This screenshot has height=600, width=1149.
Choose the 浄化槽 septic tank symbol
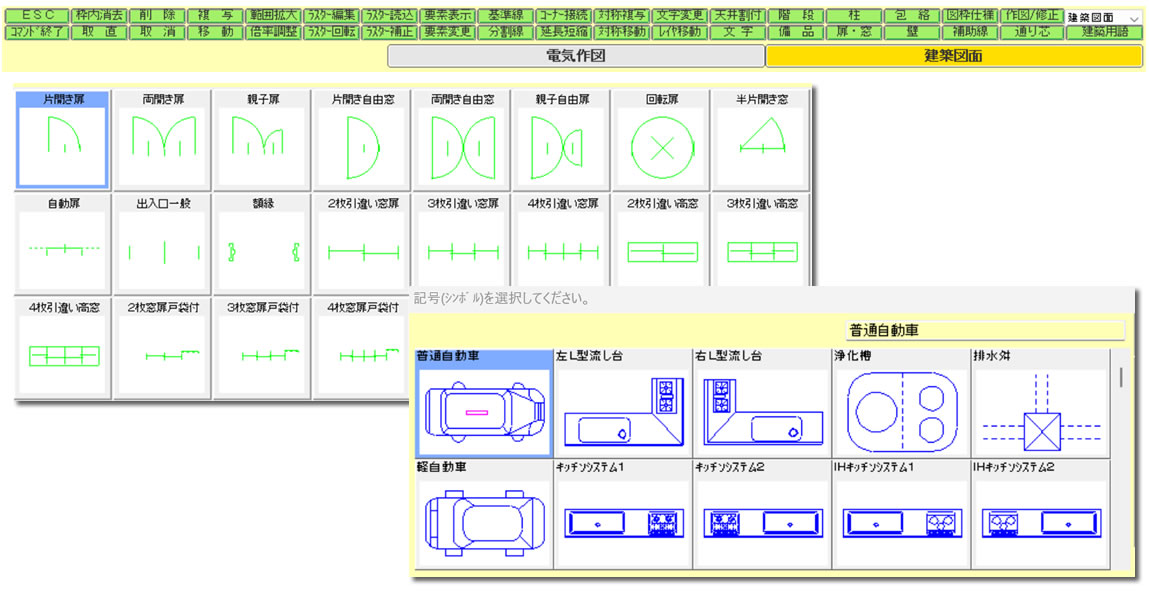coord(900,405)
